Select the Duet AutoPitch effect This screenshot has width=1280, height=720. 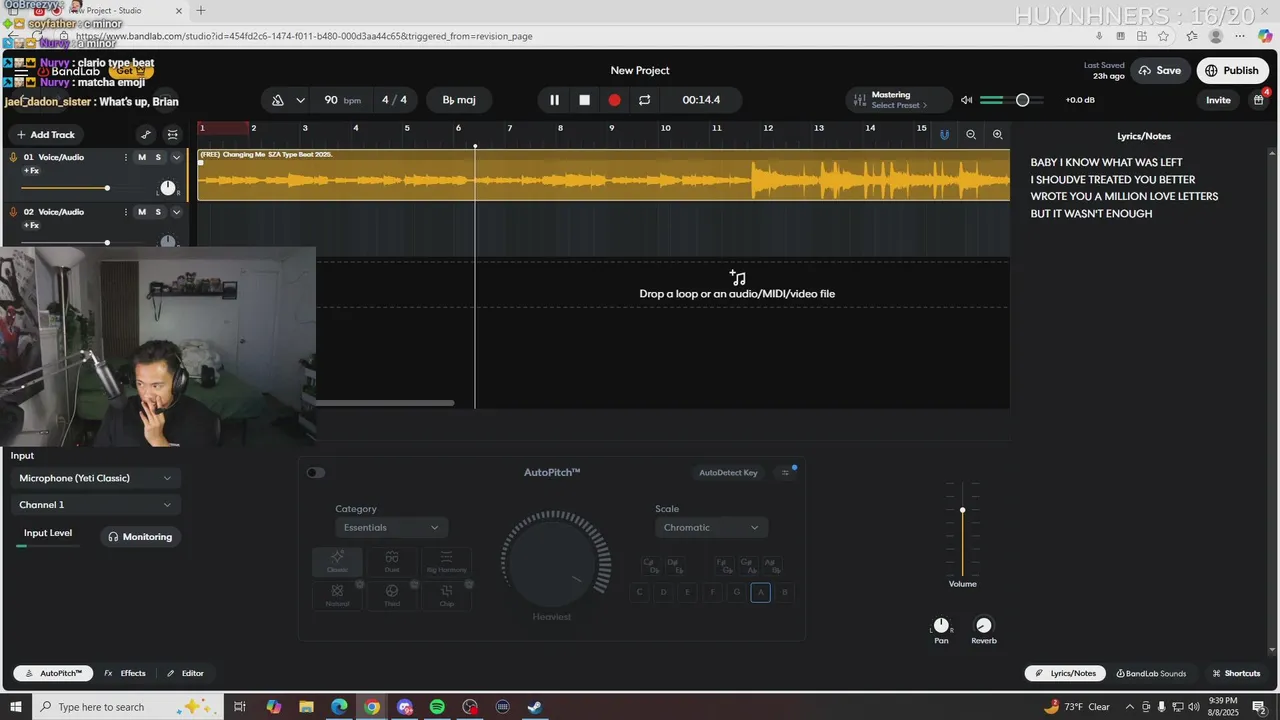point(392,561)
